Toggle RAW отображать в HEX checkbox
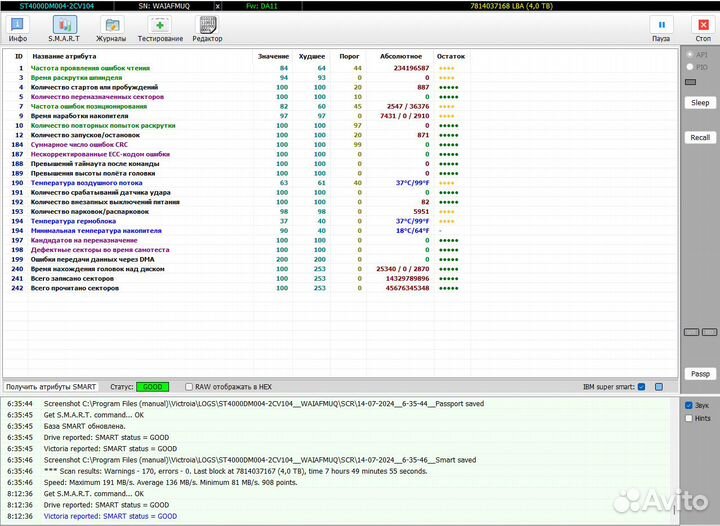The image size is (720, 526). (190, 386)
